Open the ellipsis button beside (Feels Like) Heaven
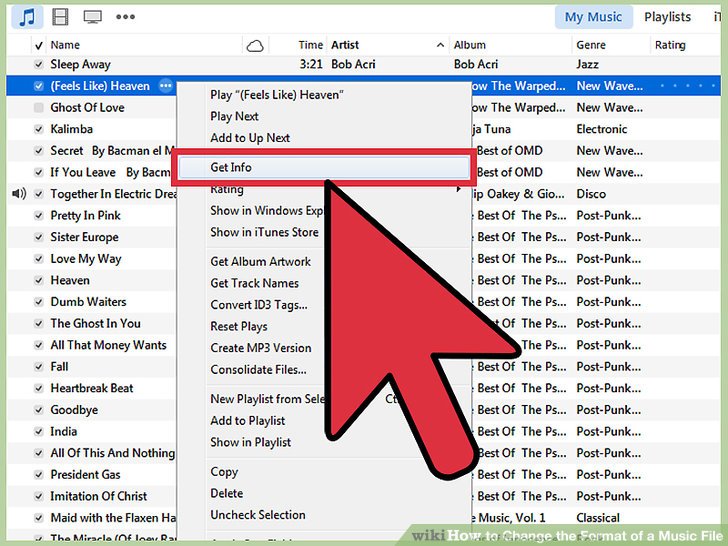 [166, 86]
